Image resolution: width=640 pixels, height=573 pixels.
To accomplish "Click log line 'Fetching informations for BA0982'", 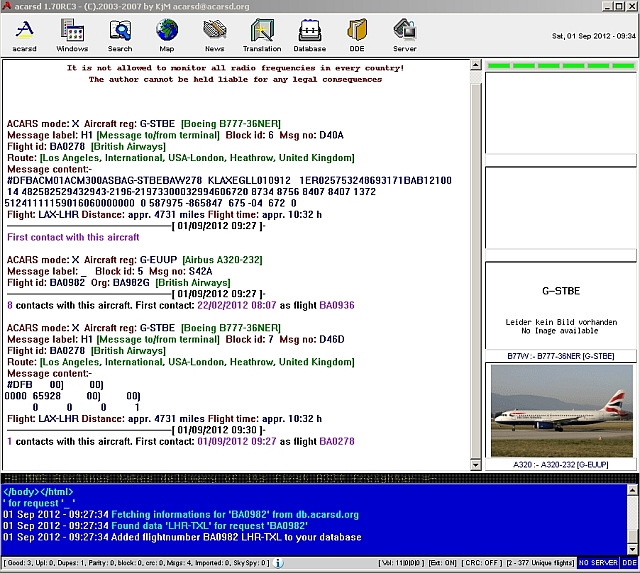I will [x=181, y=514].
